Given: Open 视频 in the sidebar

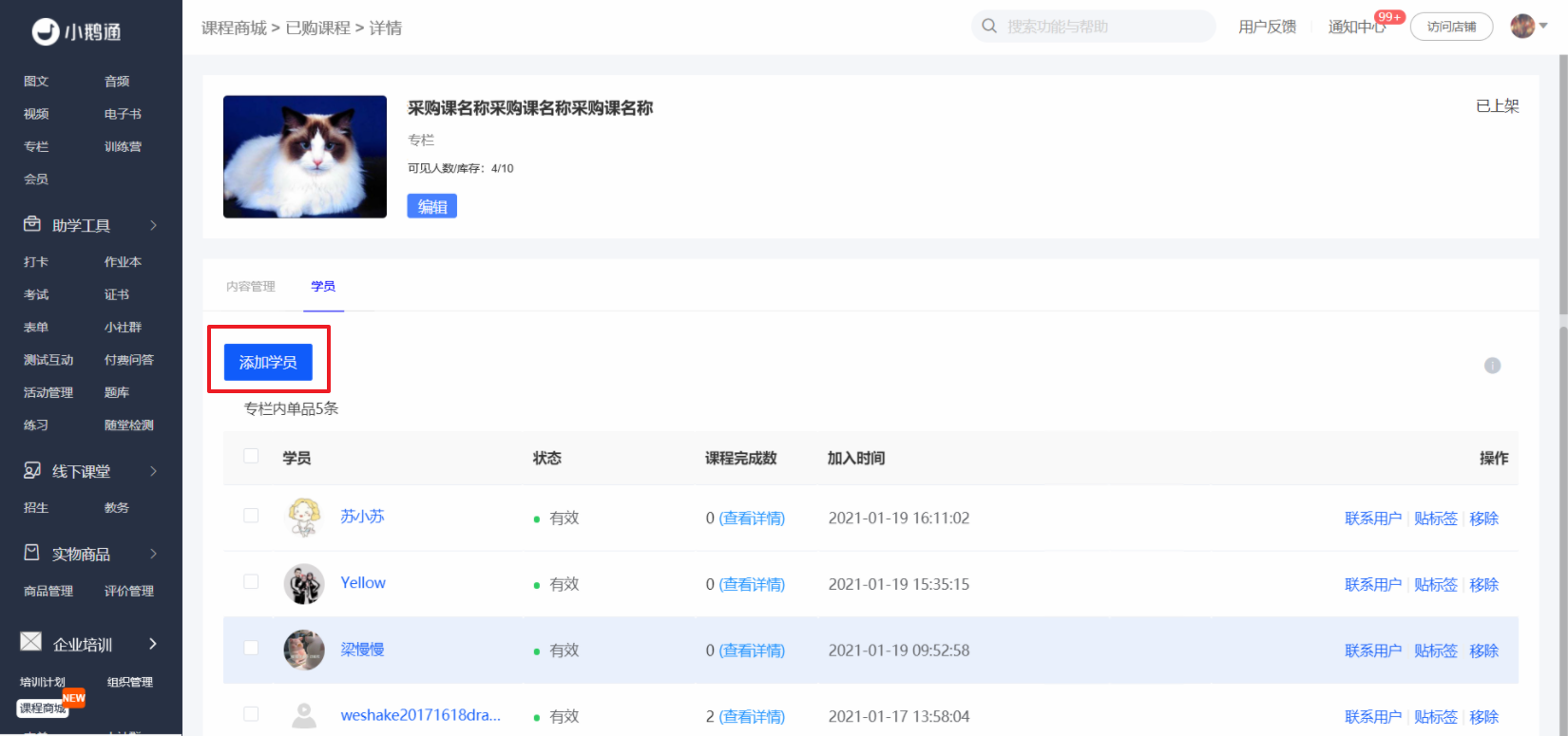Looking at the screenshot, I should (36, 114).
